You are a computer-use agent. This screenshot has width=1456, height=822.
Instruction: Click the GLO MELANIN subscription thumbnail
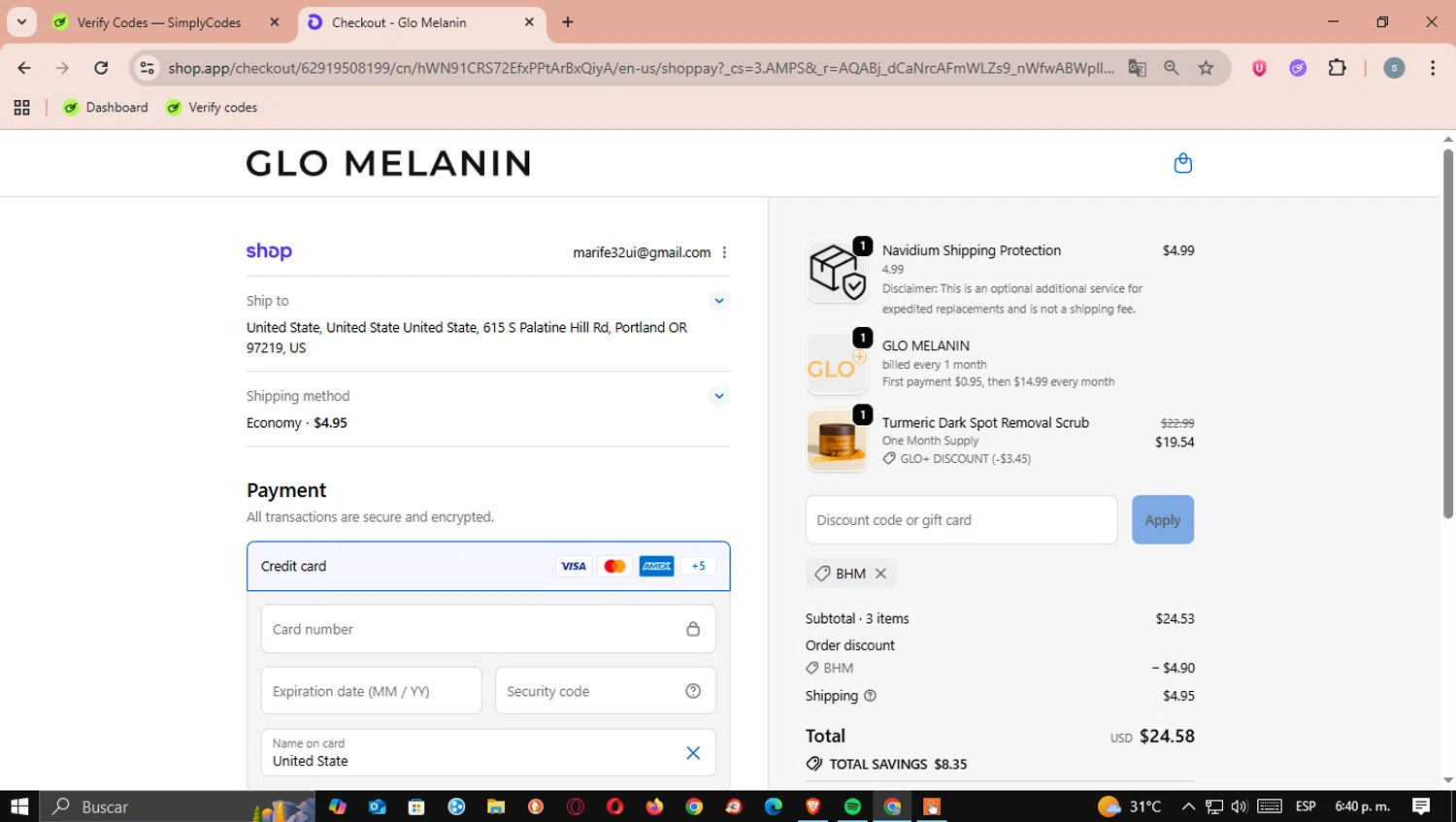click(x=837, y=364)
